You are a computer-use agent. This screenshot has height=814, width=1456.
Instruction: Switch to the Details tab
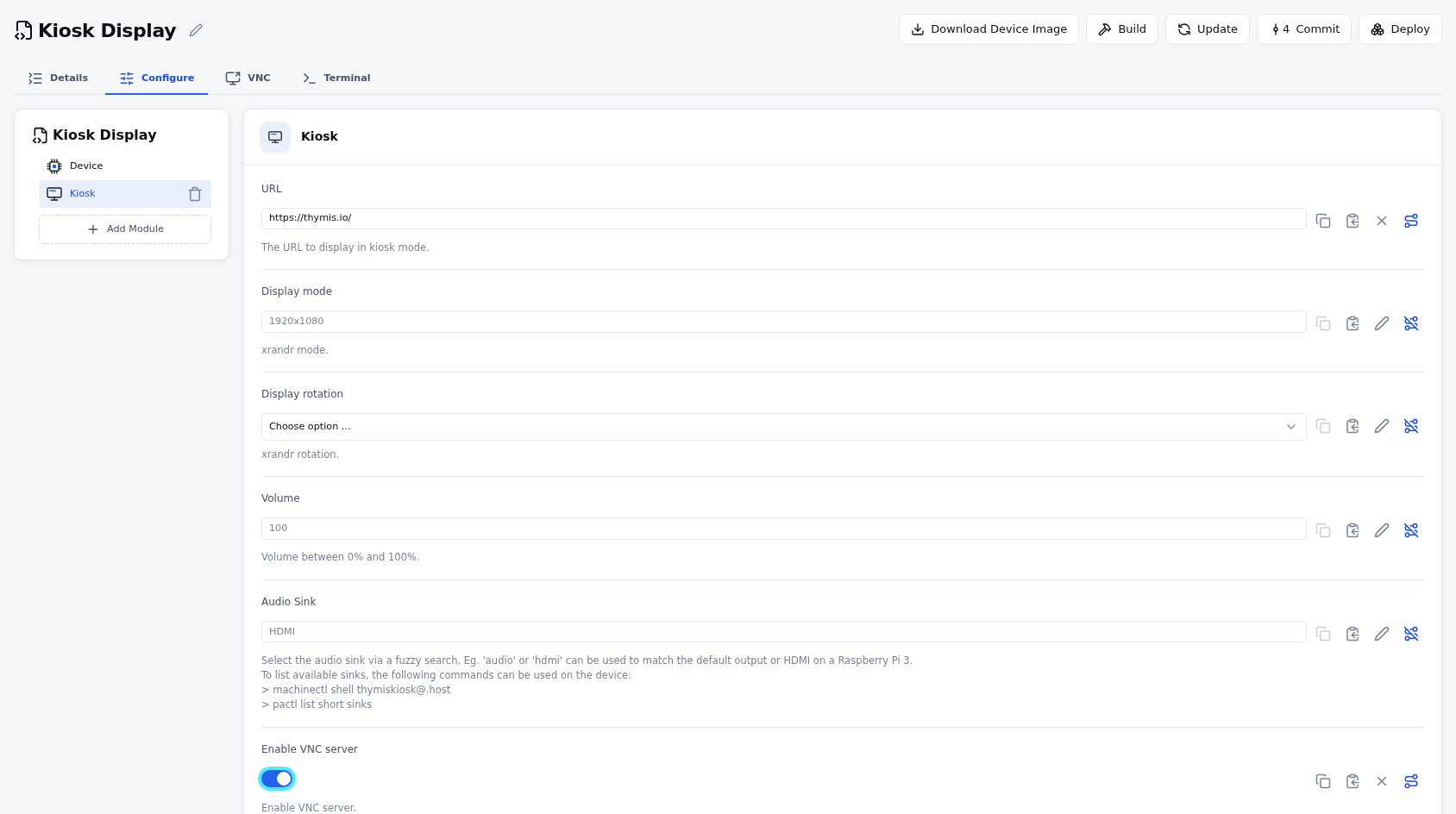58,78
